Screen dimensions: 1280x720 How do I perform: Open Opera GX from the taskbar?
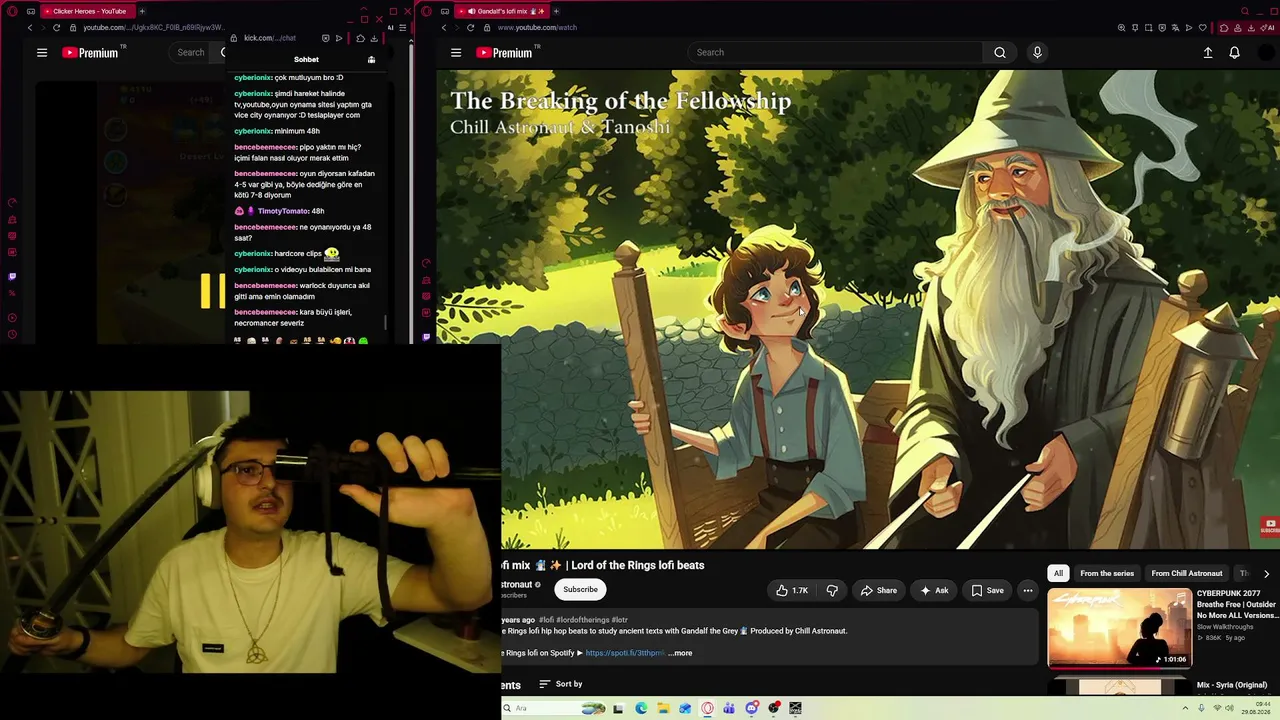click(x=707, y=708)
